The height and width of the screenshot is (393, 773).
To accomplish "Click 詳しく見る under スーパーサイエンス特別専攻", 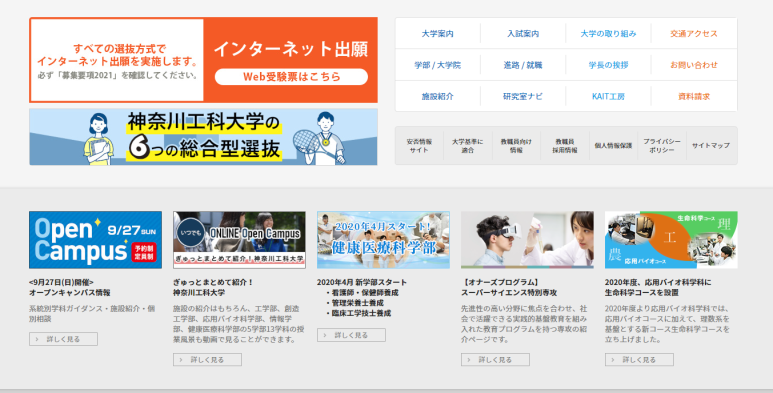I will click(x=495, y=359).
